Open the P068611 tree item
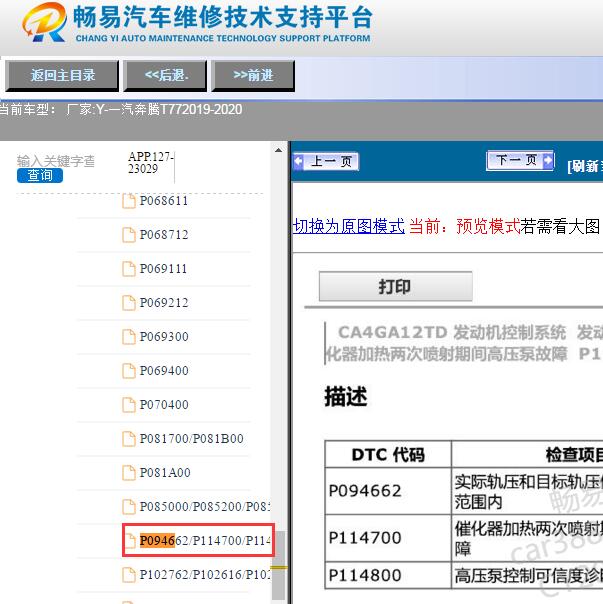 [x=164, y=201]
